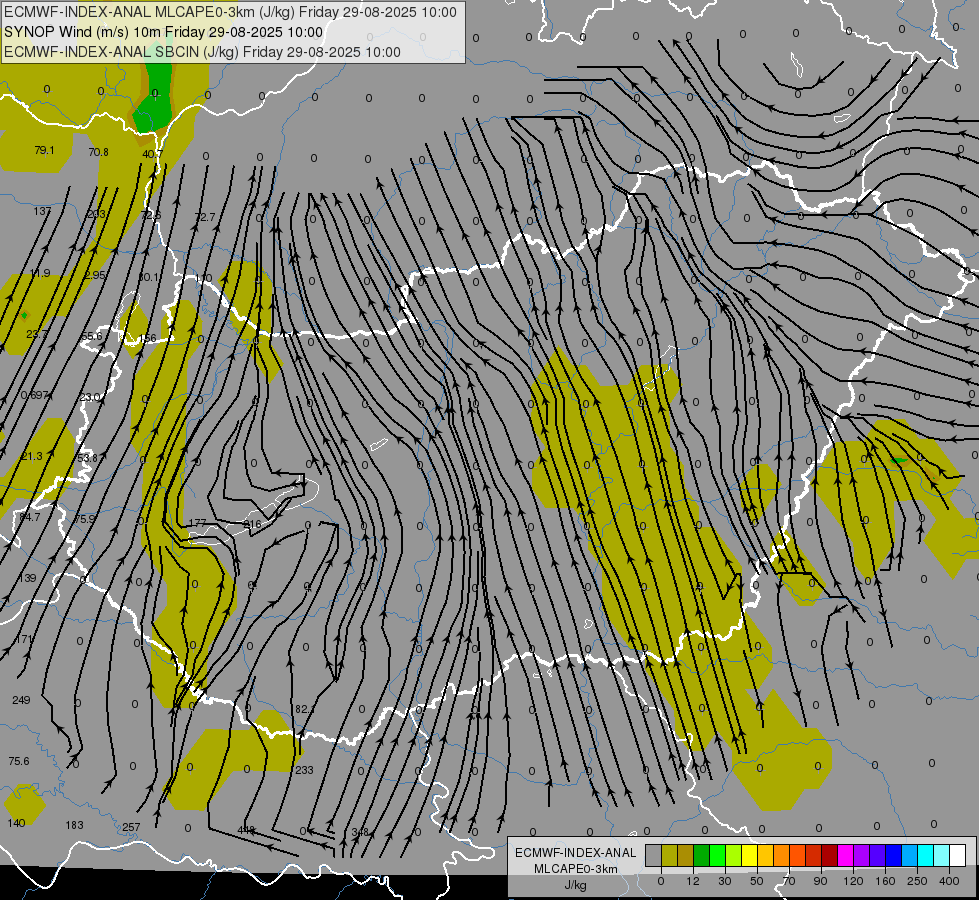Image resolution: width=979 pixels, height=900 pixels.
Task: Click the map value '233'
Action: tap(304, 770)
